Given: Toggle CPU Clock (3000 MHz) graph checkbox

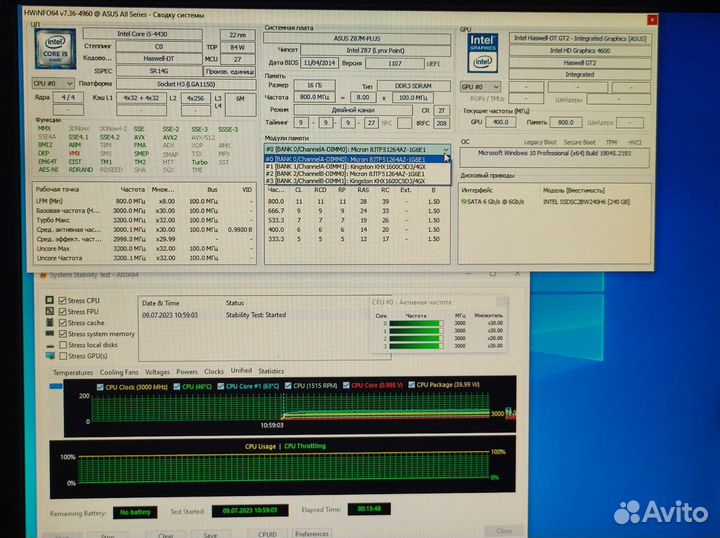Looking at the screenshot, I should point(100,387).
